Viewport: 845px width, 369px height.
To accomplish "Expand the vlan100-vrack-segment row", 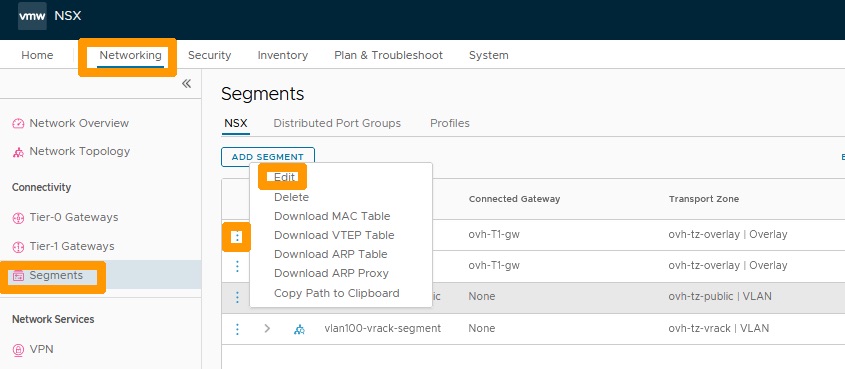I will pos(267,328).
